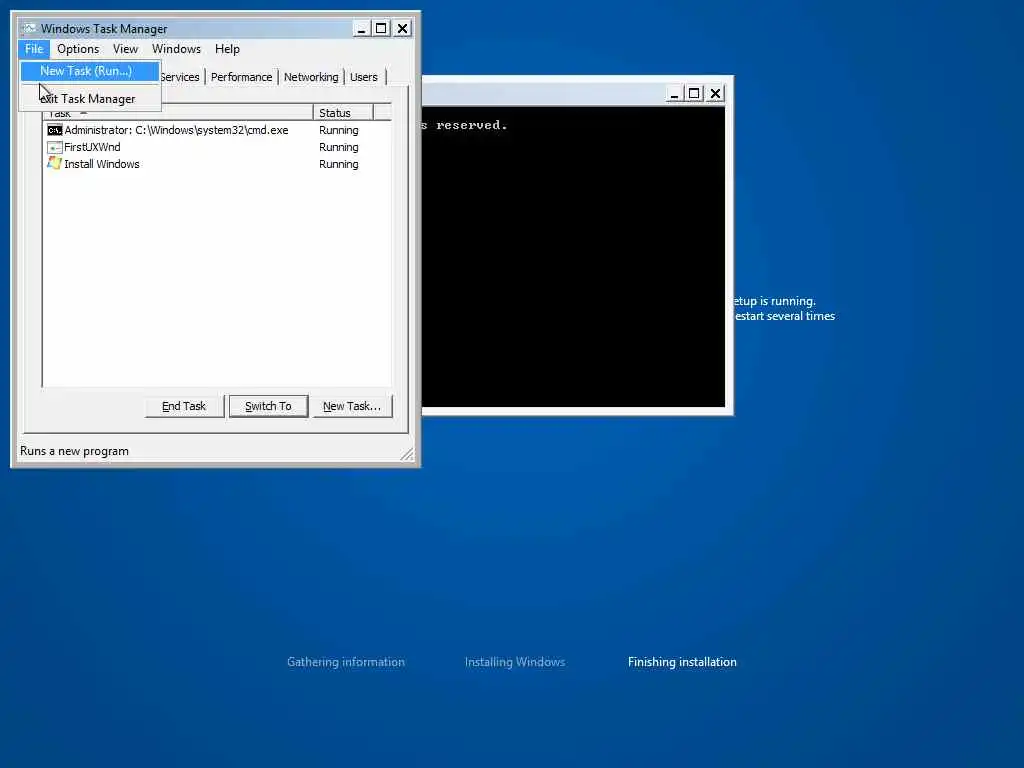1024x768 pixels.
Task: Select the Install Windows task icon
Action: 55,163
